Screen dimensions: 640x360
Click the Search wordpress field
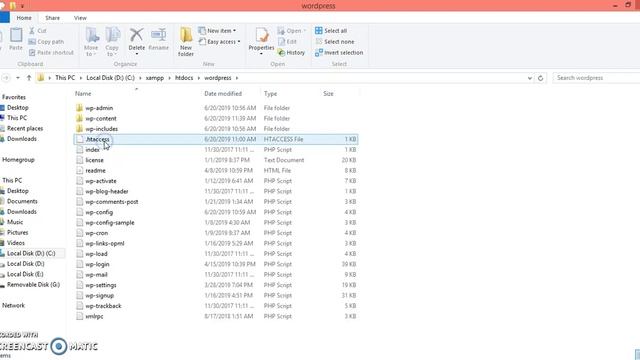click(596, 78)
